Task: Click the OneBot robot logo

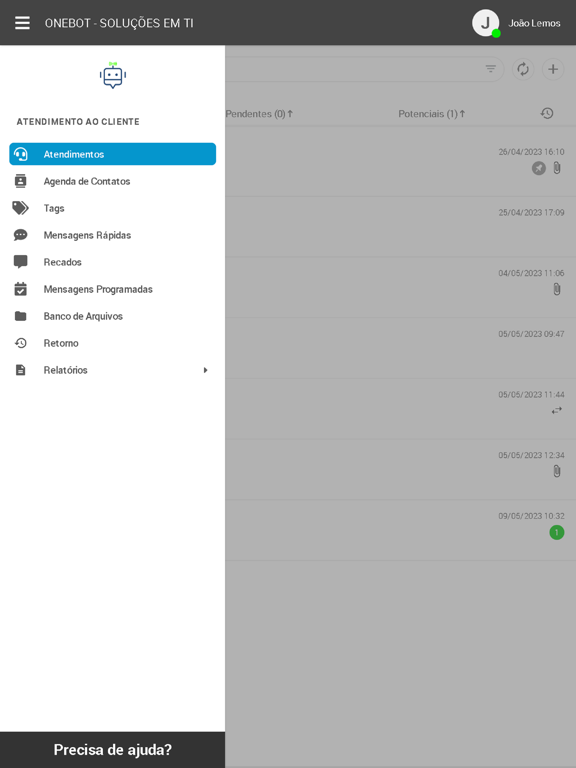Action: coord(113,75)
